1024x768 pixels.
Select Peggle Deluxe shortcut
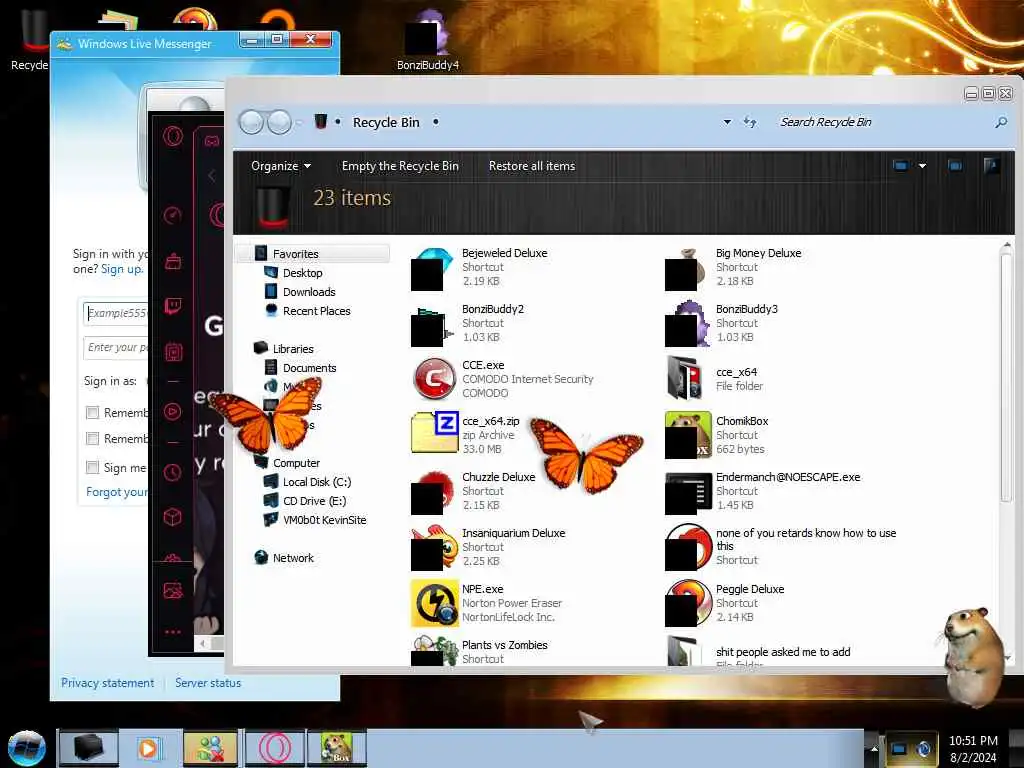(x=725, y=603)
